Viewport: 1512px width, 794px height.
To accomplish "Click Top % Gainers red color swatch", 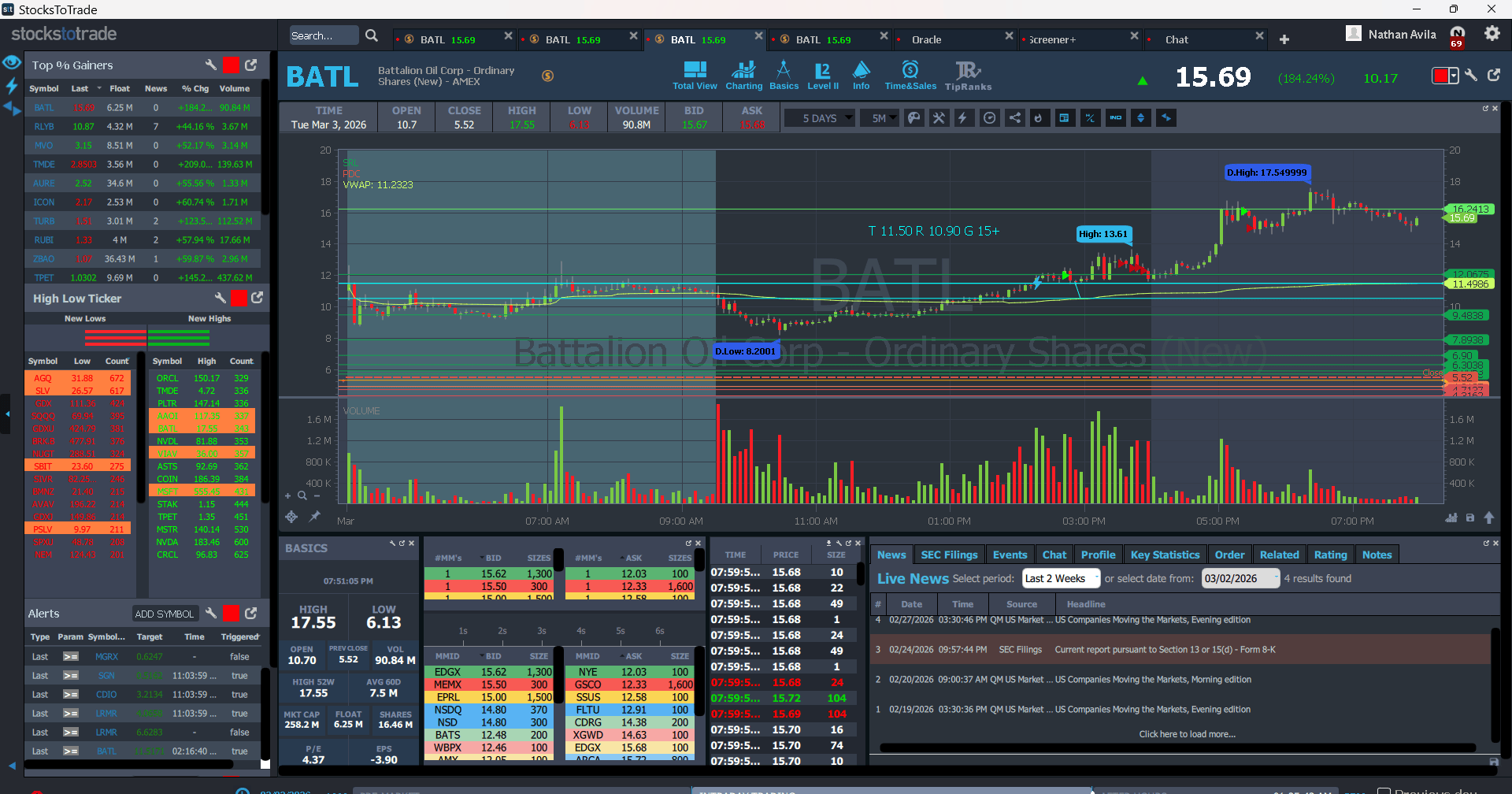I will click(x=231, y=65).
